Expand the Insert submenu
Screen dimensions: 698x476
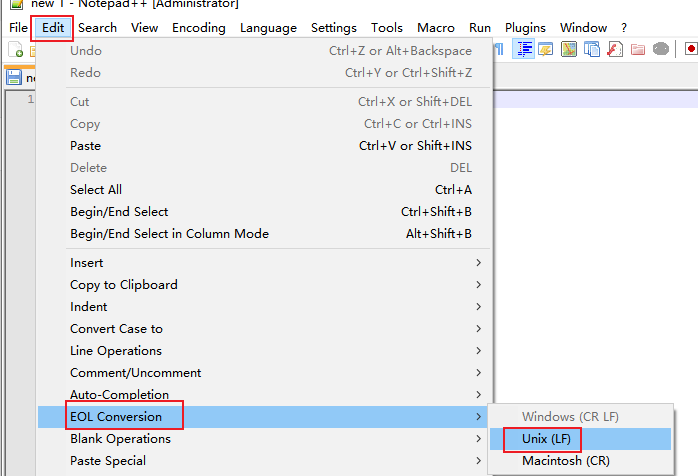(x=265, y=263)
